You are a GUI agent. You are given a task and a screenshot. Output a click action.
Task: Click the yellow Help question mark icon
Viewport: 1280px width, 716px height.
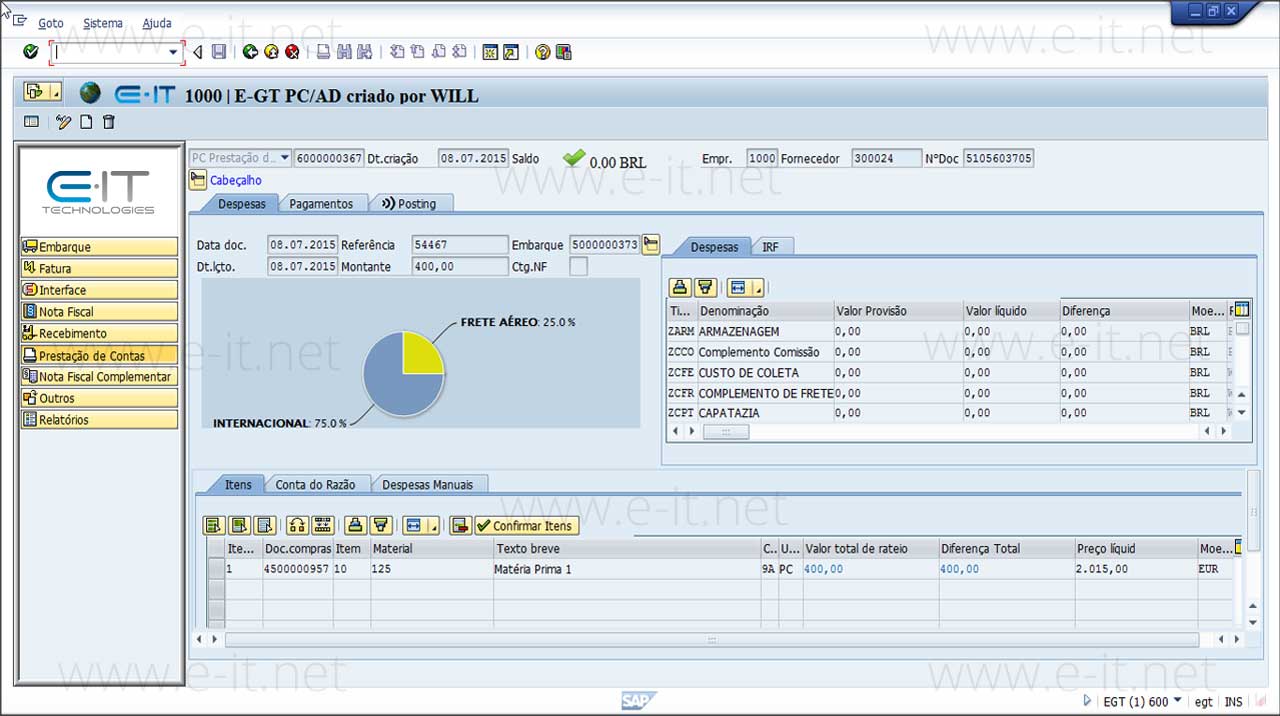click(542, 52)
